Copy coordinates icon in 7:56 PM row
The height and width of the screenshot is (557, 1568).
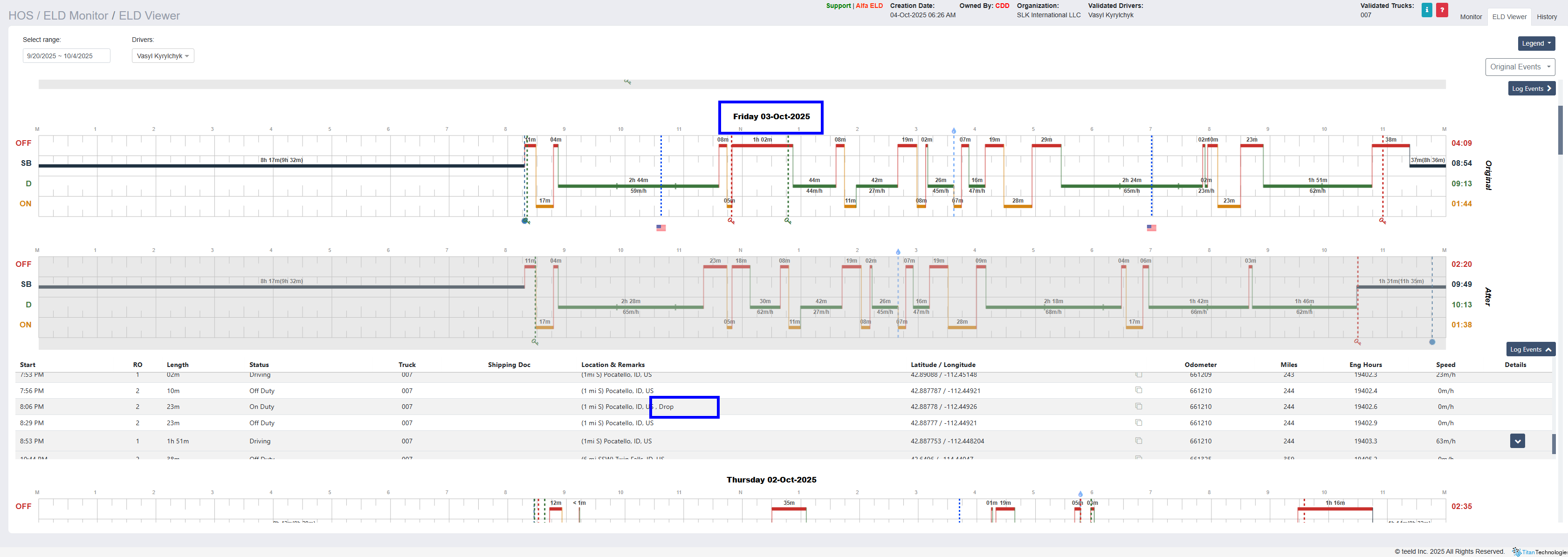tap(1138, 390)
